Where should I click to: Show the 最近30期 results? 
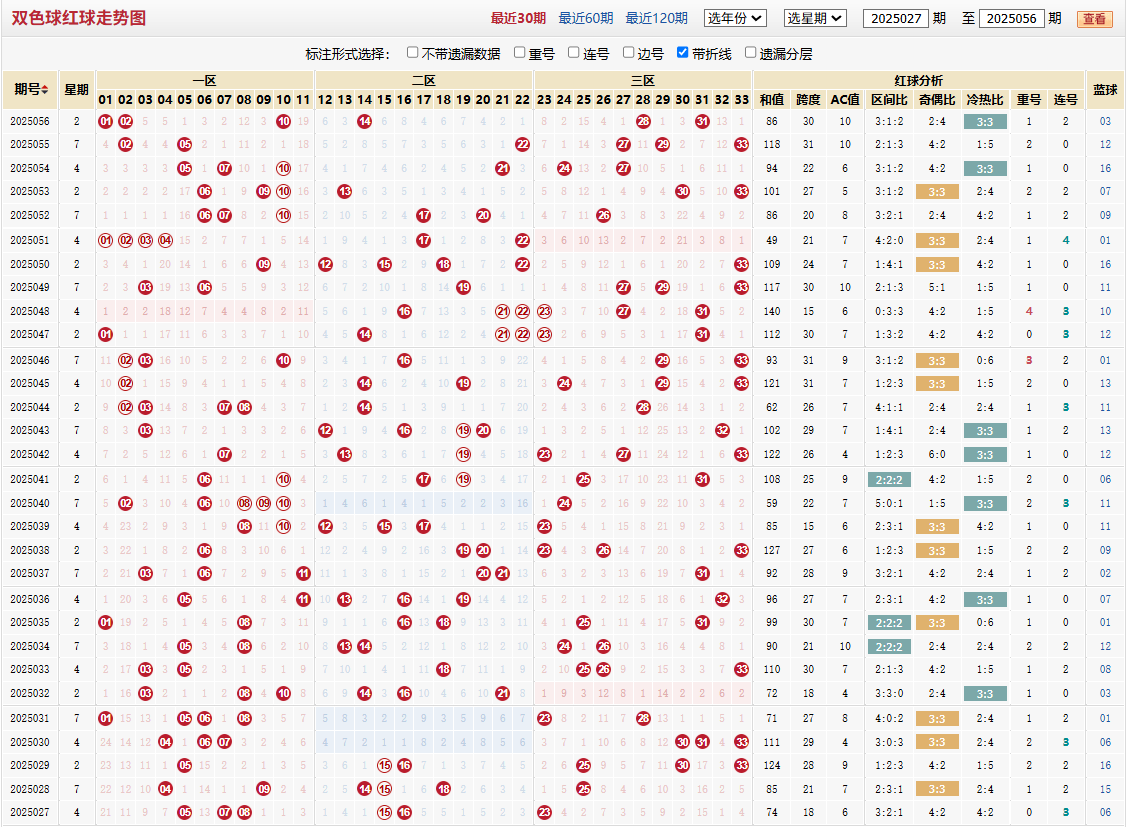click(x=518, y=19)
